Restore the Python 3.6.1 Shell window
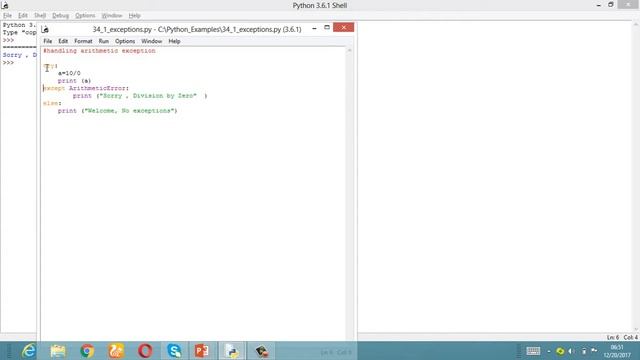Screen dimensions: 640x360 611,4
